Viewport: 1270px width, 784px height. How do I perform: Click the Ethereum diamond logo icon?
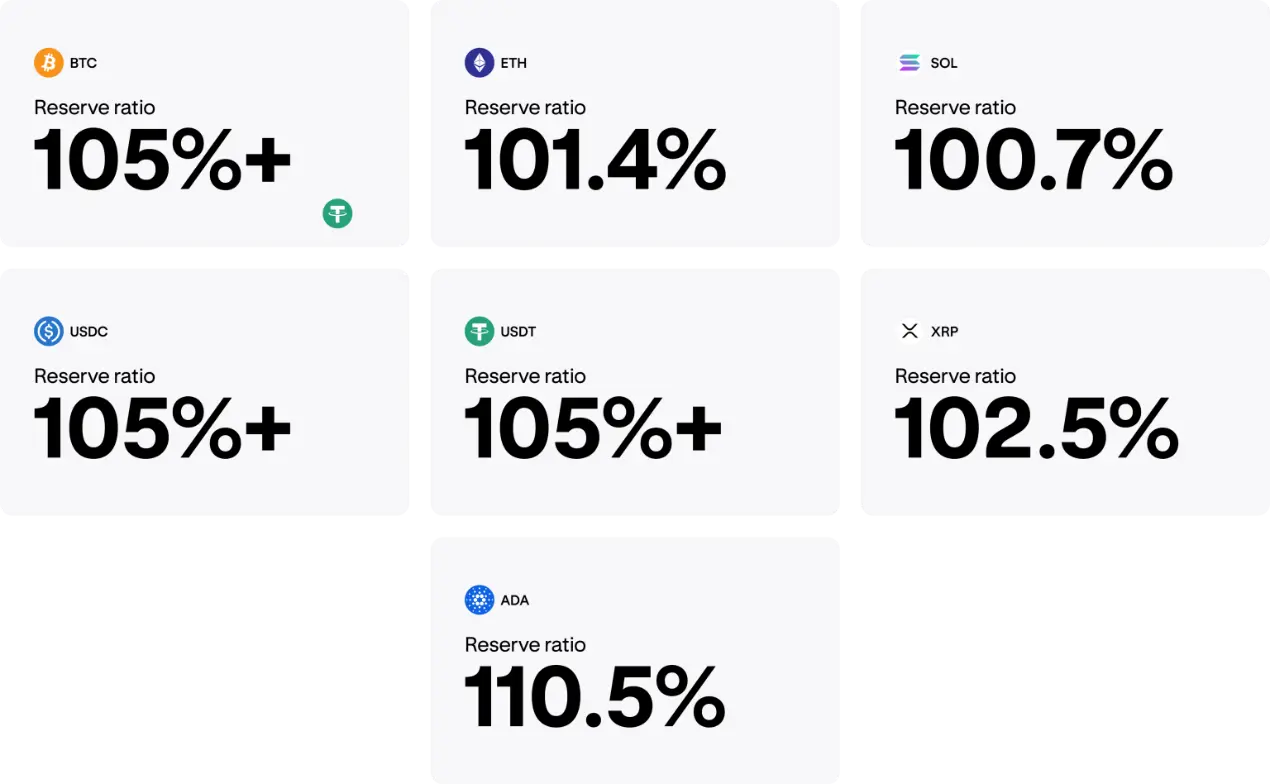(479, 63)
